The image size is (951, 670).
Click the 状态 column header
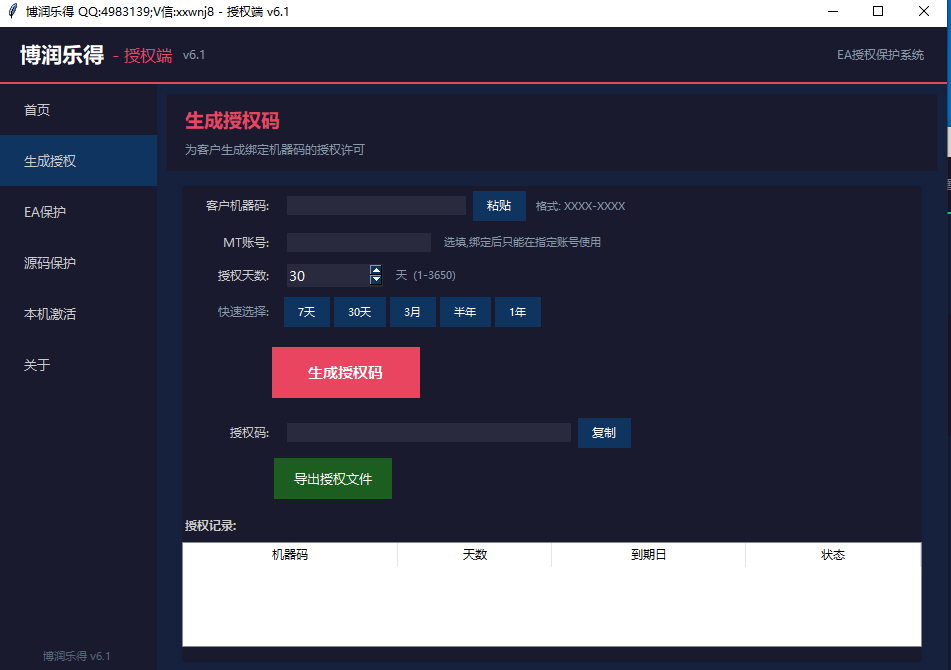[x=833, y=554]
